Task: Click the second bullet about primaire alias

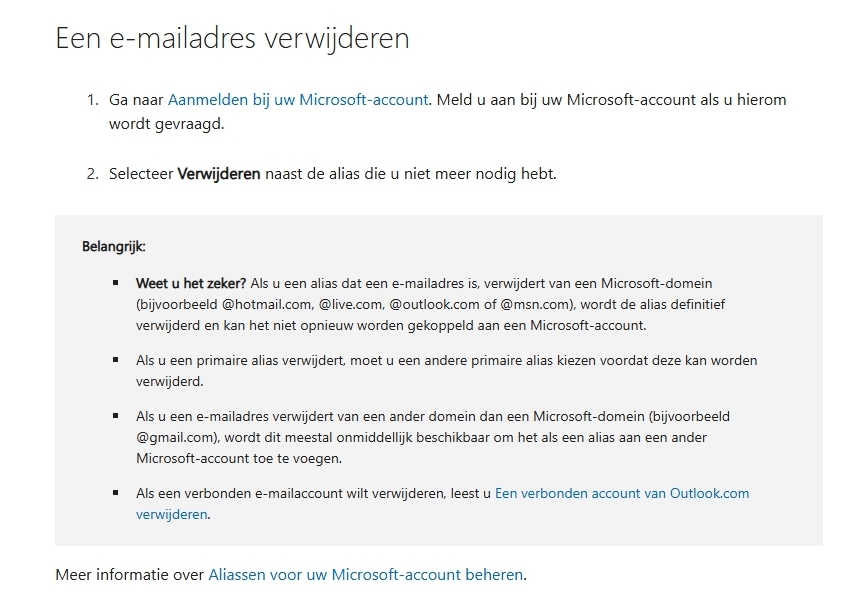Action: [x=446, y=371]
